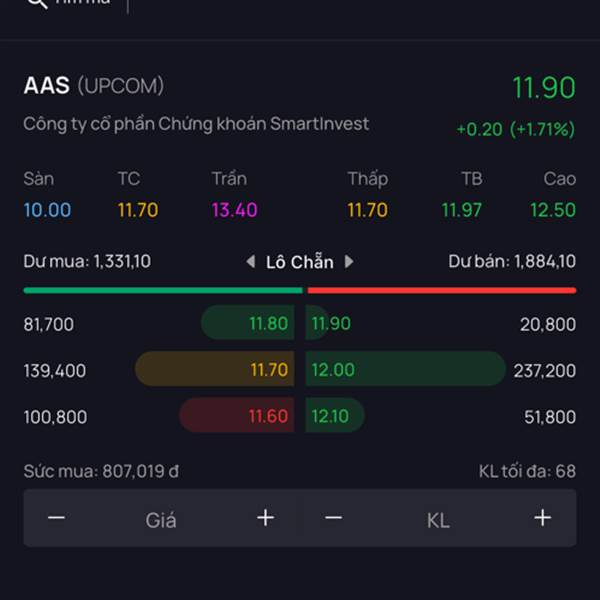Focus the KL quantity input field
This screenshot has height=600, width=600.
pyautogui.click(x=438, y=520)
